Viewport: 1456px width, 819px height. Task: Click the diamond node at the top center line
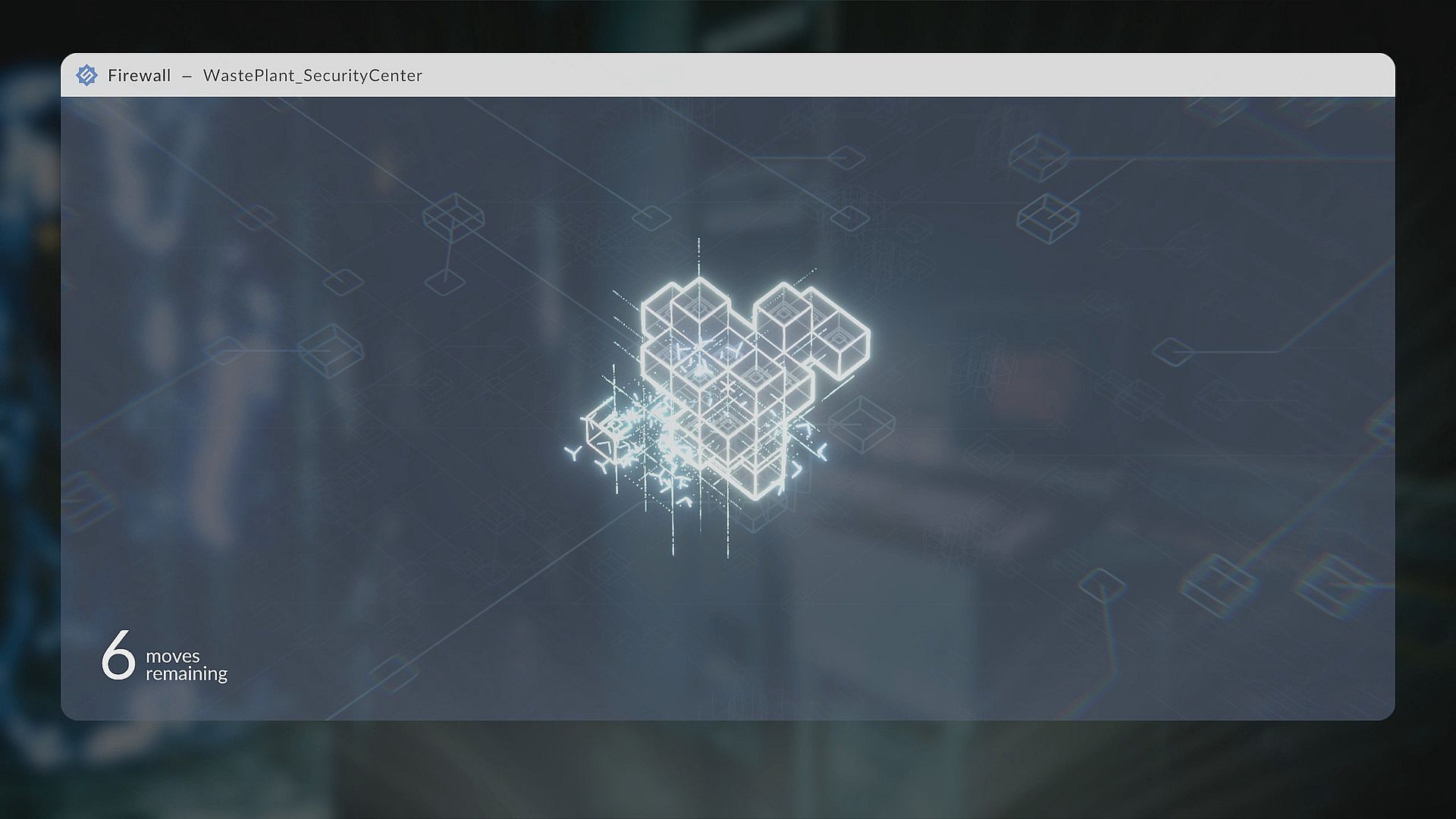(x=846, y=158)
